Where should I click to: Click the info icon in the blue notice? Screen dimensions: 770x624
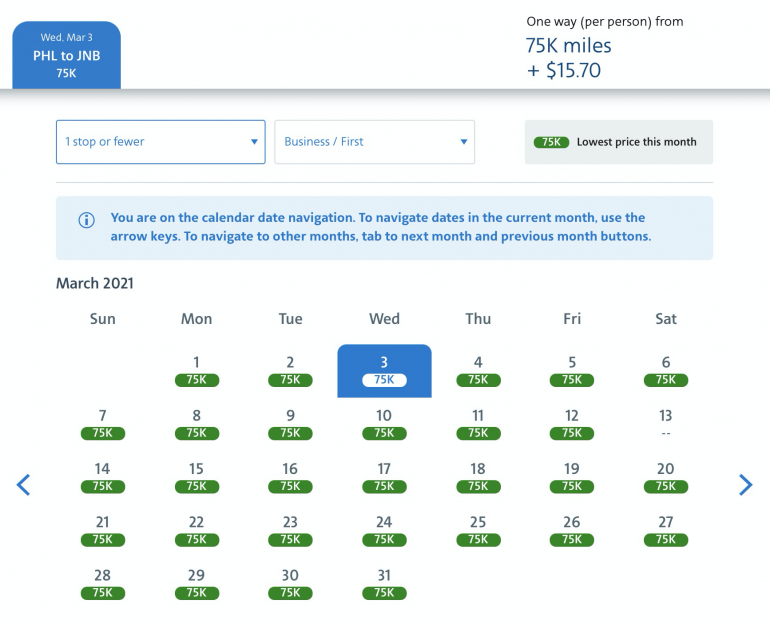(x=86, y=220)
